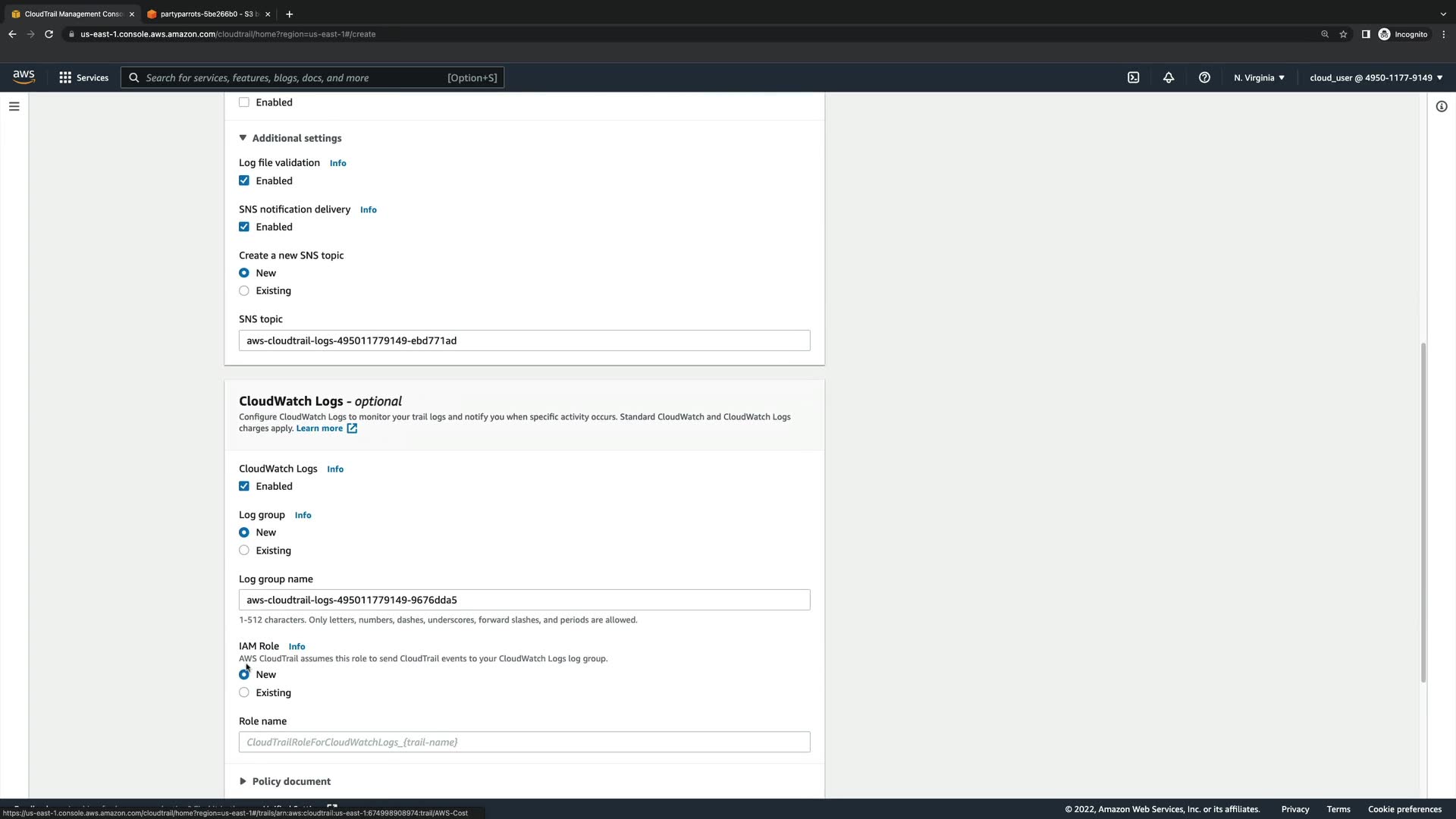The height and width of the screenshot is (819, 1456).
Task: Disable SNS notification delivery checkbox
Action: tap(244, 227)
